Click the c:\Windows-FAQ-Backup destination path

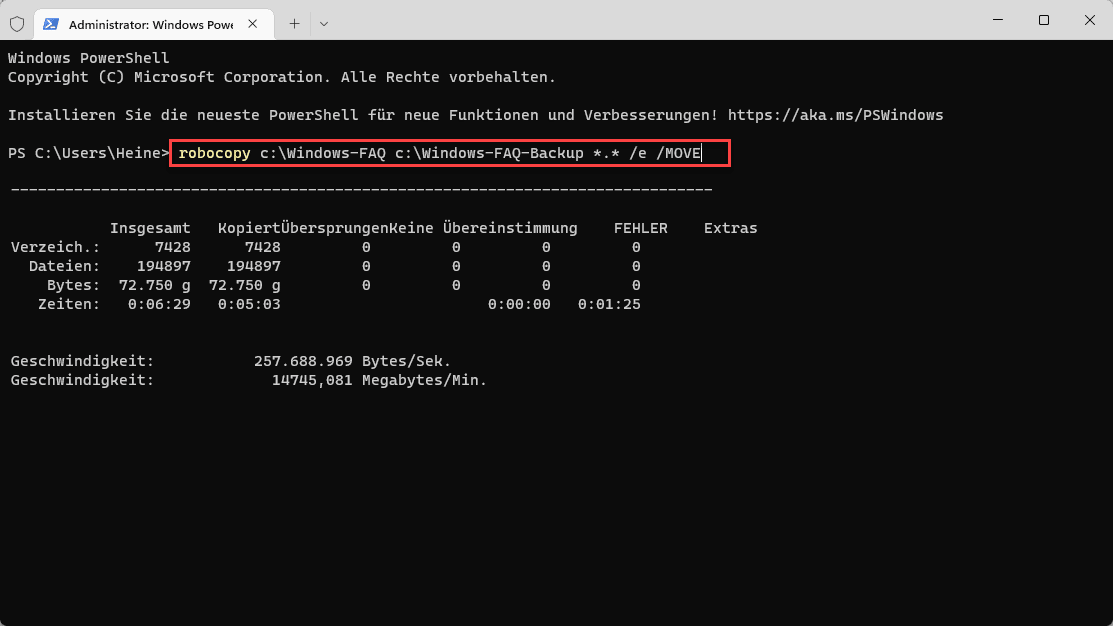[x=489, y=153]
